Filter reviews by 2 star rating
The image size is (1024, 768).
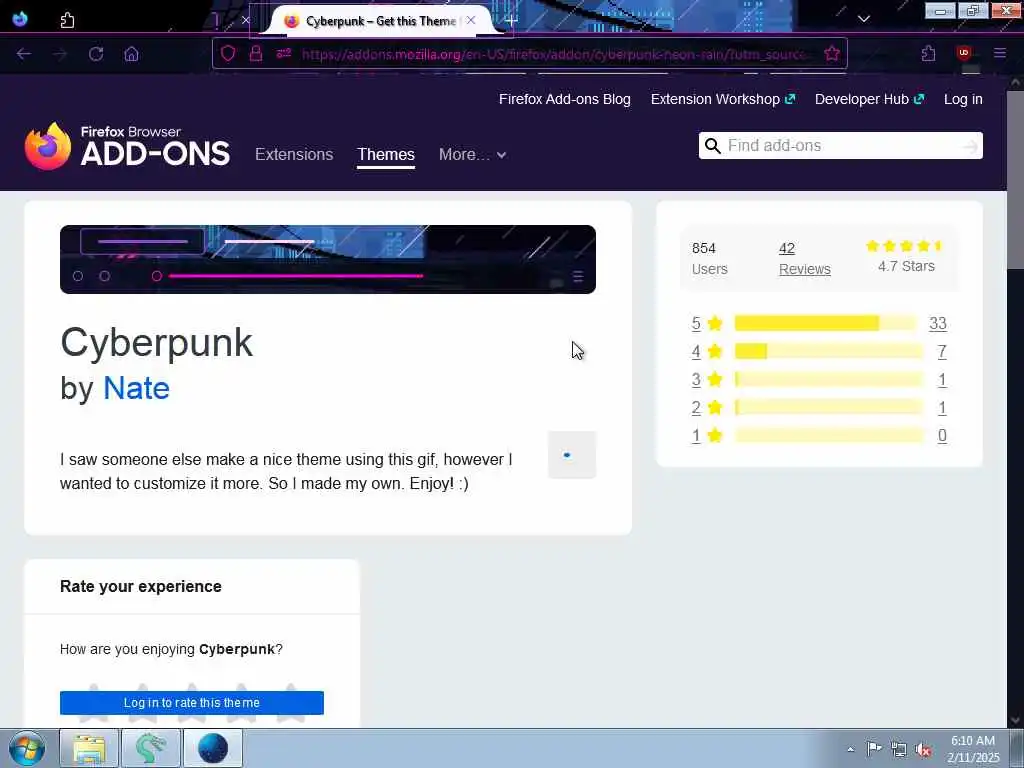[x=707, y=408]
